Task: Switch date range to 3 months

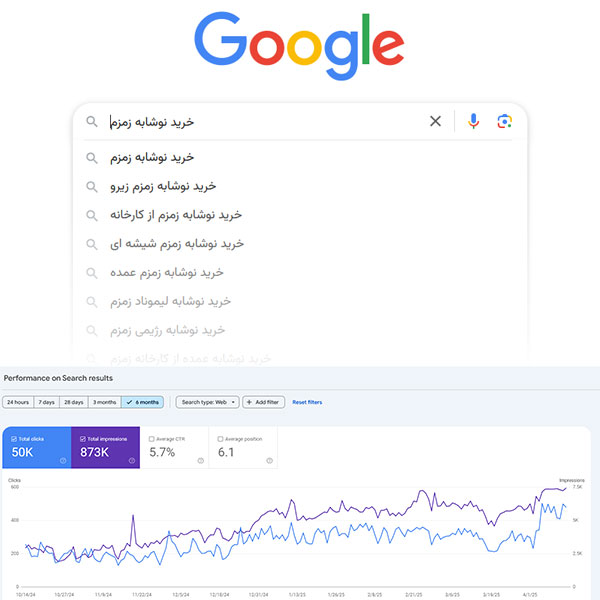Action: point(104,402)
